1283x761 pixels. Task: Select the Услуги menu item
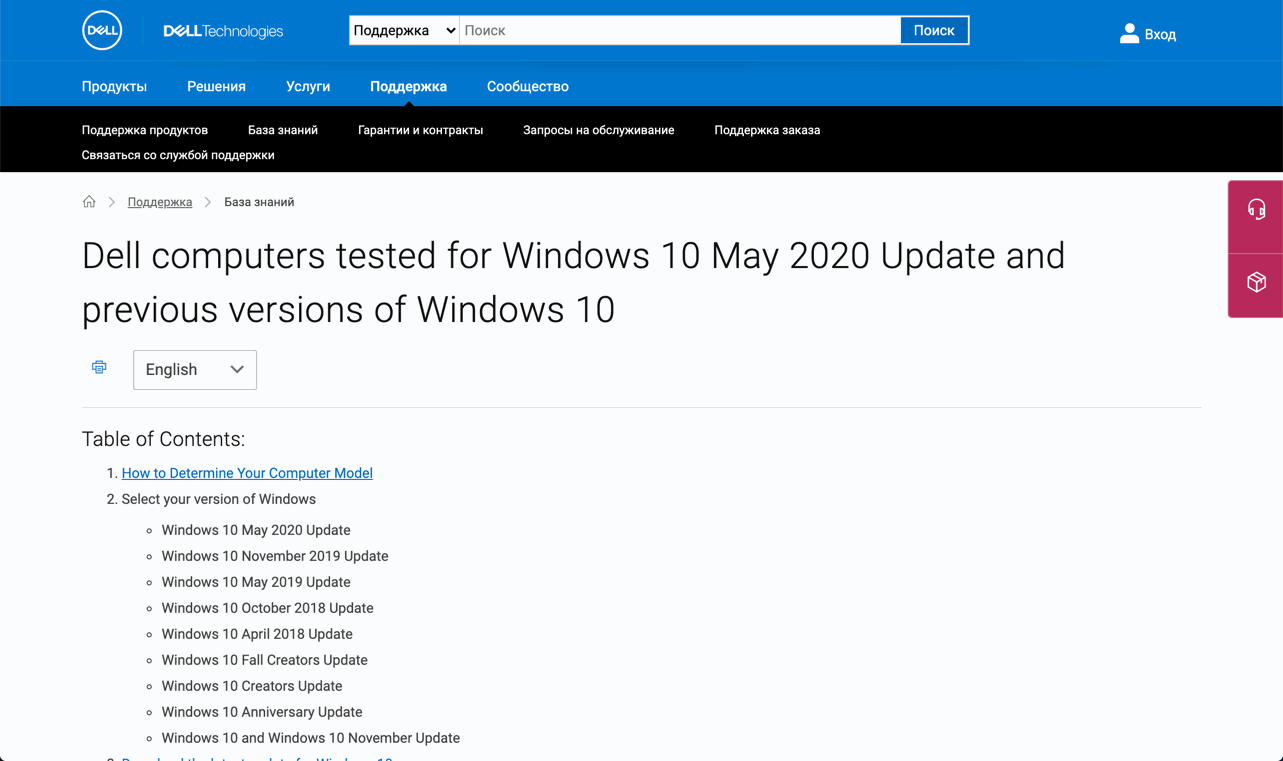(308, 86)
